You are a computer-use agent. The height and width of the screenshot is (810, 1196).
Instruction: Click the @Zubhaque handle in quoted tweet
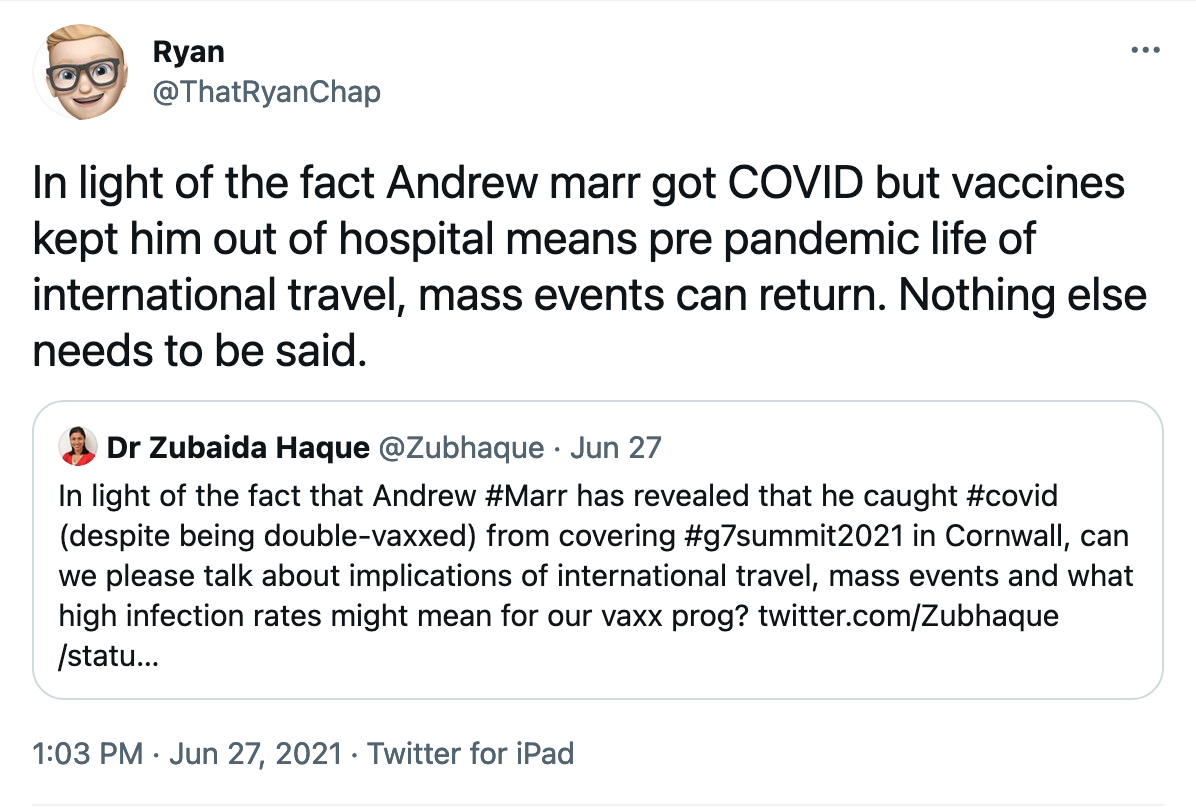461,448
